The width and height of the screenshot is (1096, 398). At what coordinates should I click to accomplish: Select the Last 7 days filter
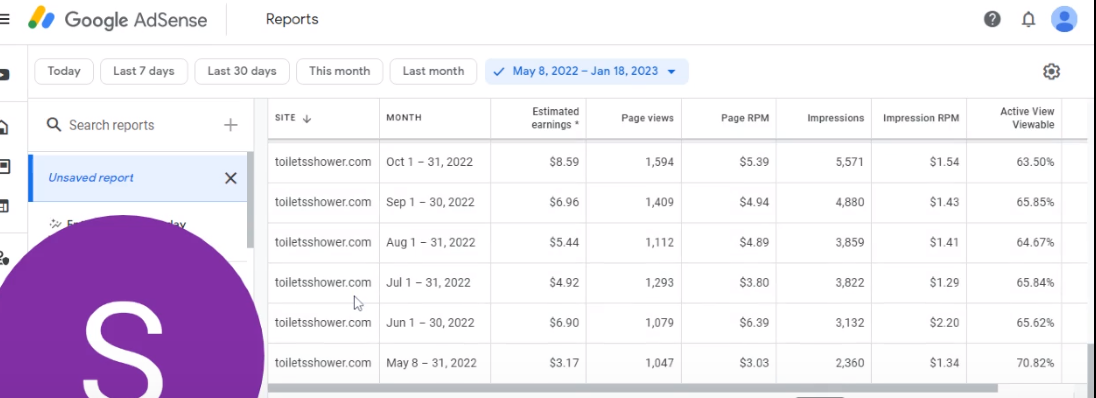click(143, 71)
